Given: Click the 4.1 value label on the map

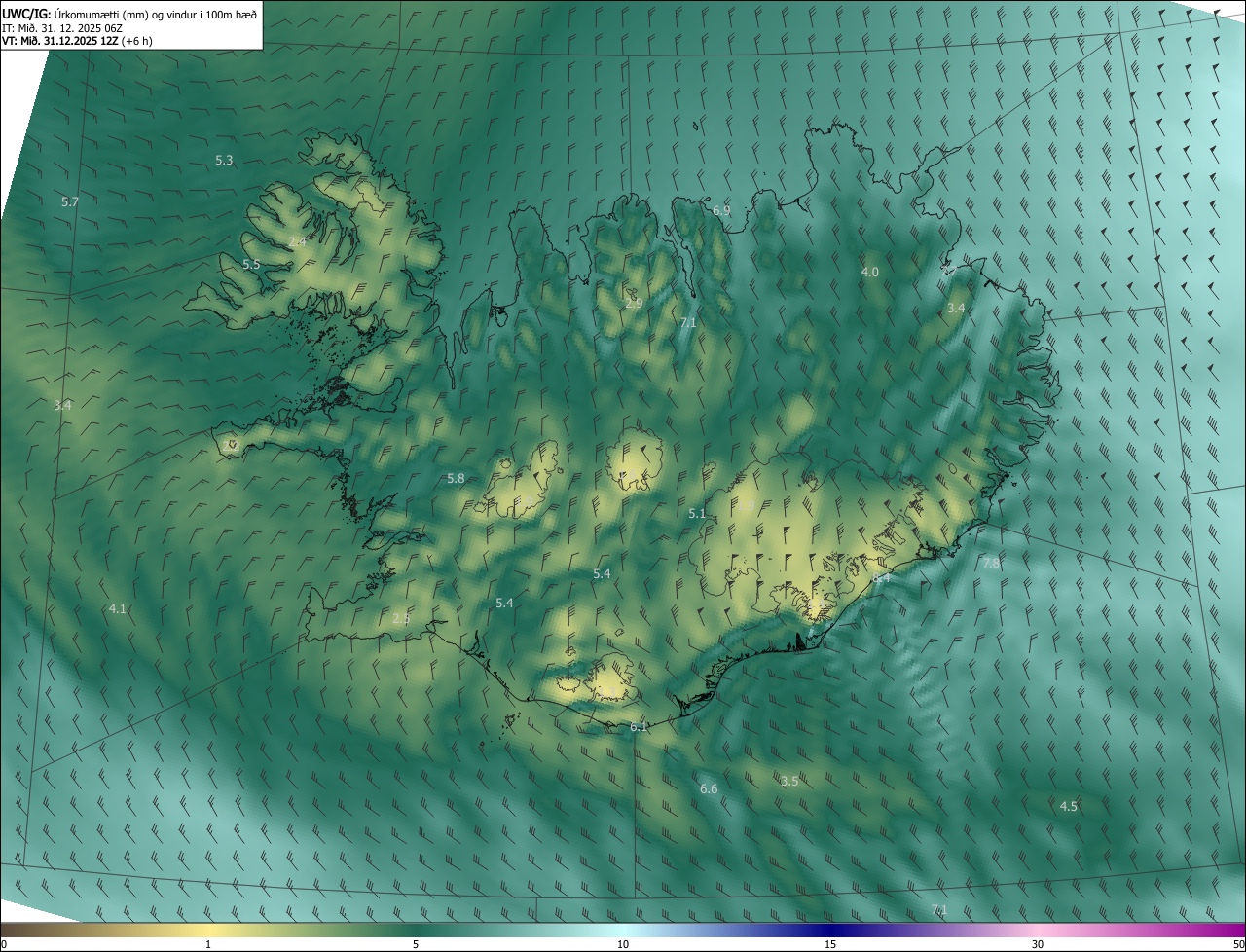Looking at the screenshot, I should click(x=118, y=608).
